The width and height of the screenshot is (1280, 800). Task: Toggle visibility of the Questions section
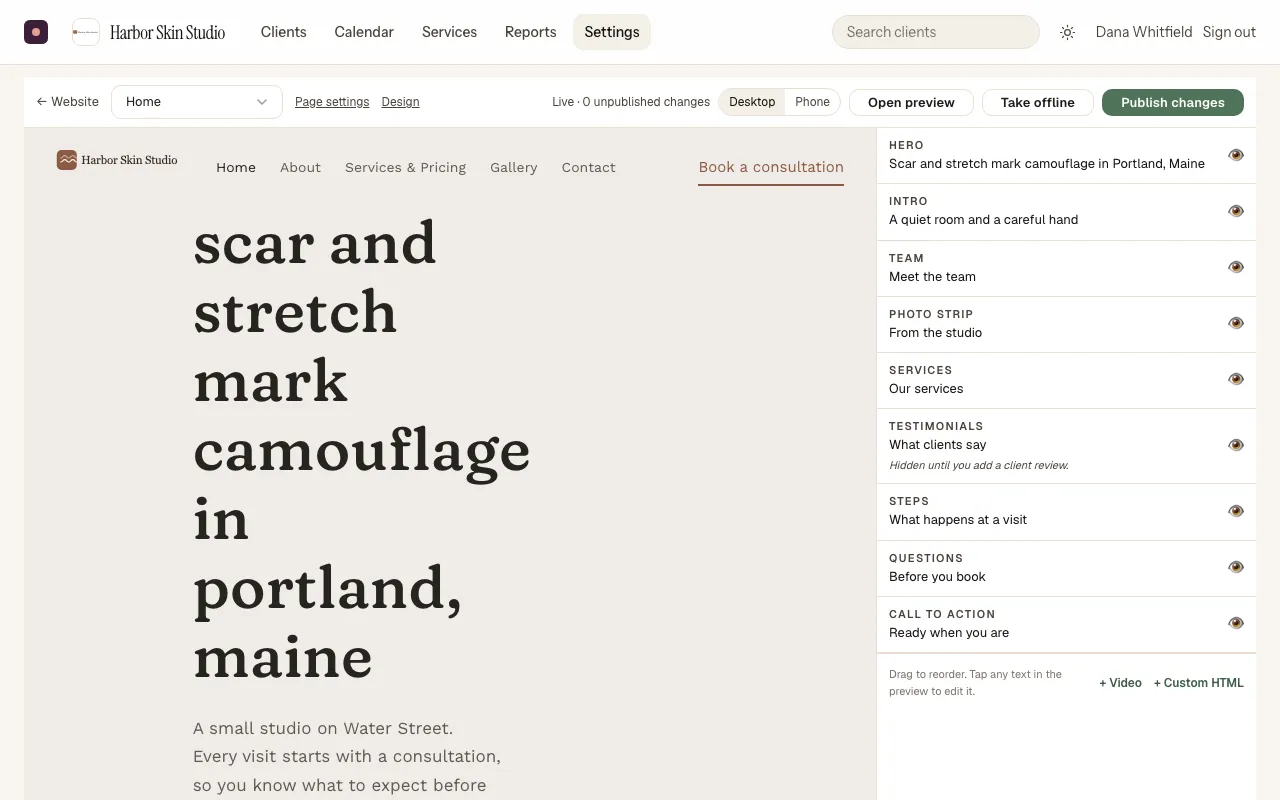click(x=1236, y=567)
